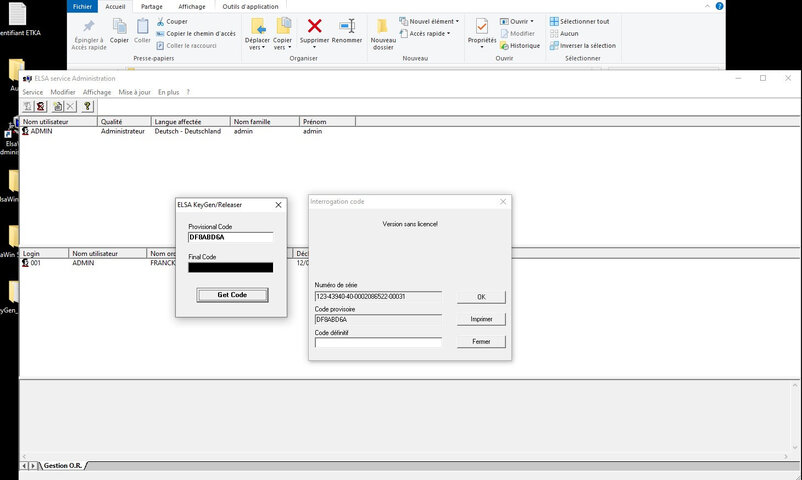Click the 001 login row icon
Image resolution: width=802 pixels, height=480 pixels.
point(26,263)
